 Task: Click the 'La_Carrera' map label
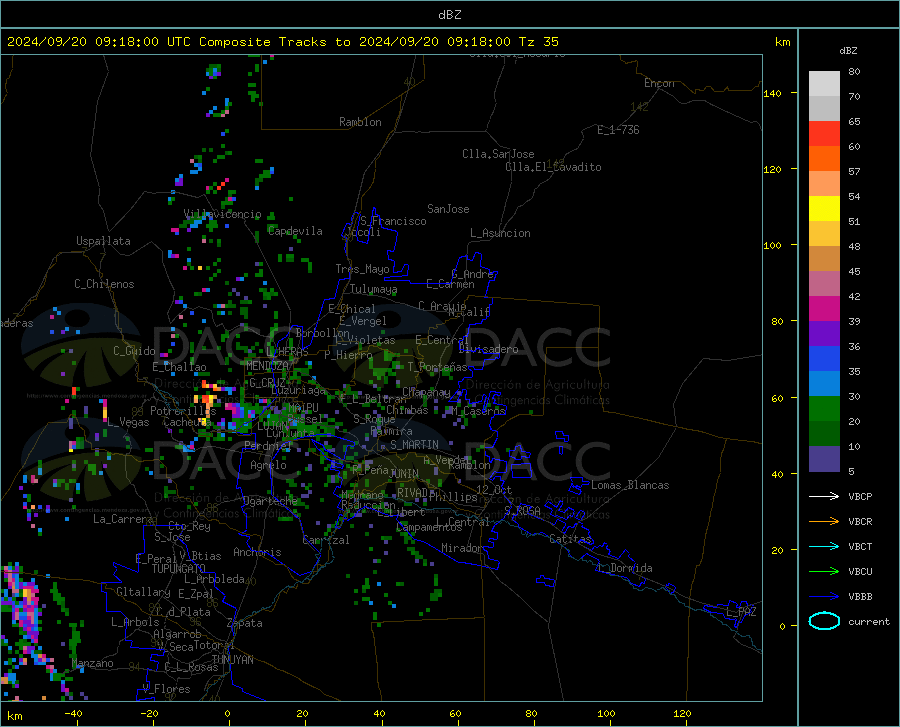pos(123,519)
